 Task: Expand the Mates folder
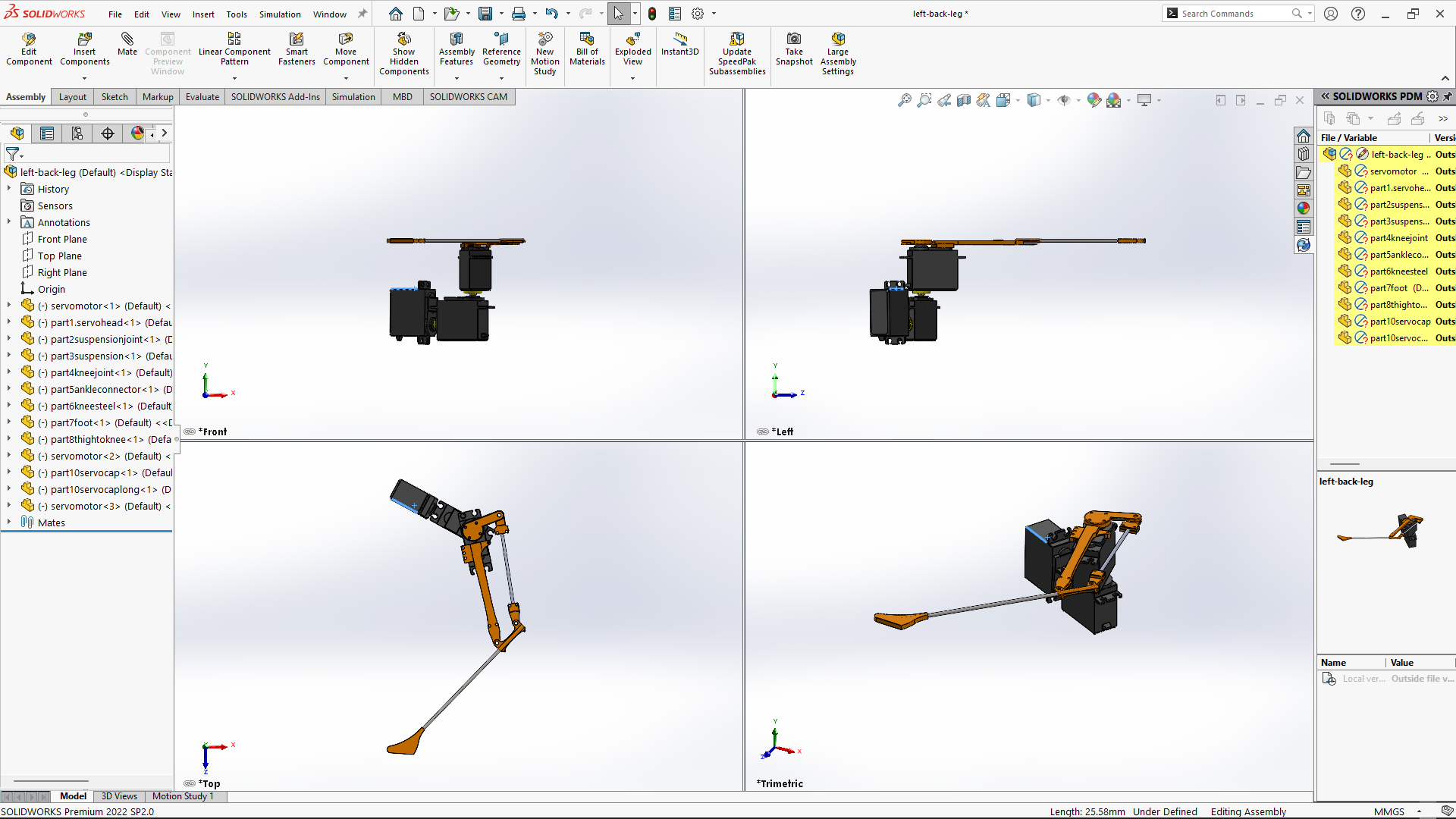[9, 522]
